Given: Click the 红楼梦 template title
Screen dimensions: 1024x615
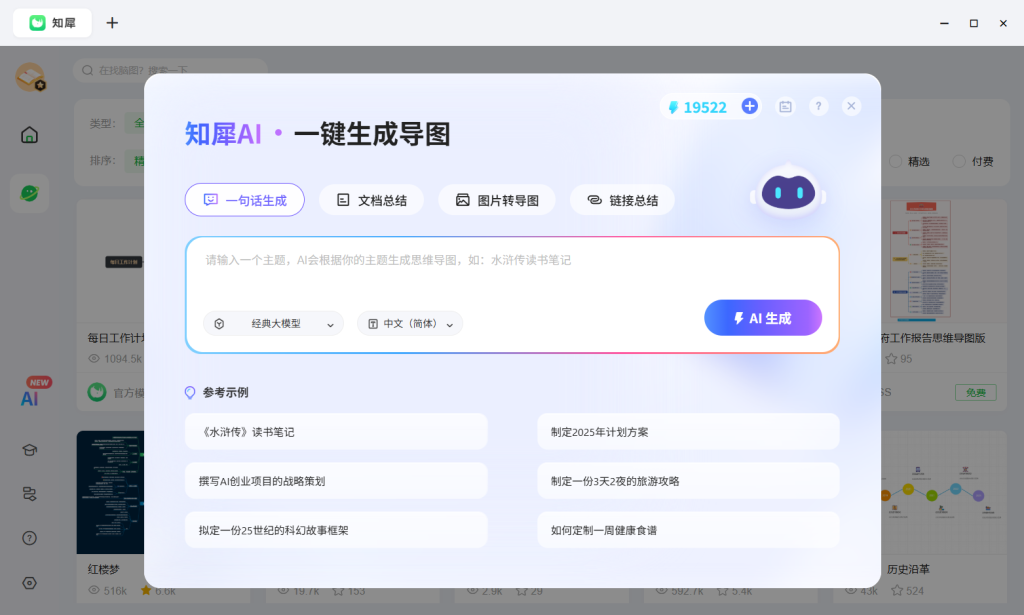Looking at the screenshot, I should click(104, 569).
